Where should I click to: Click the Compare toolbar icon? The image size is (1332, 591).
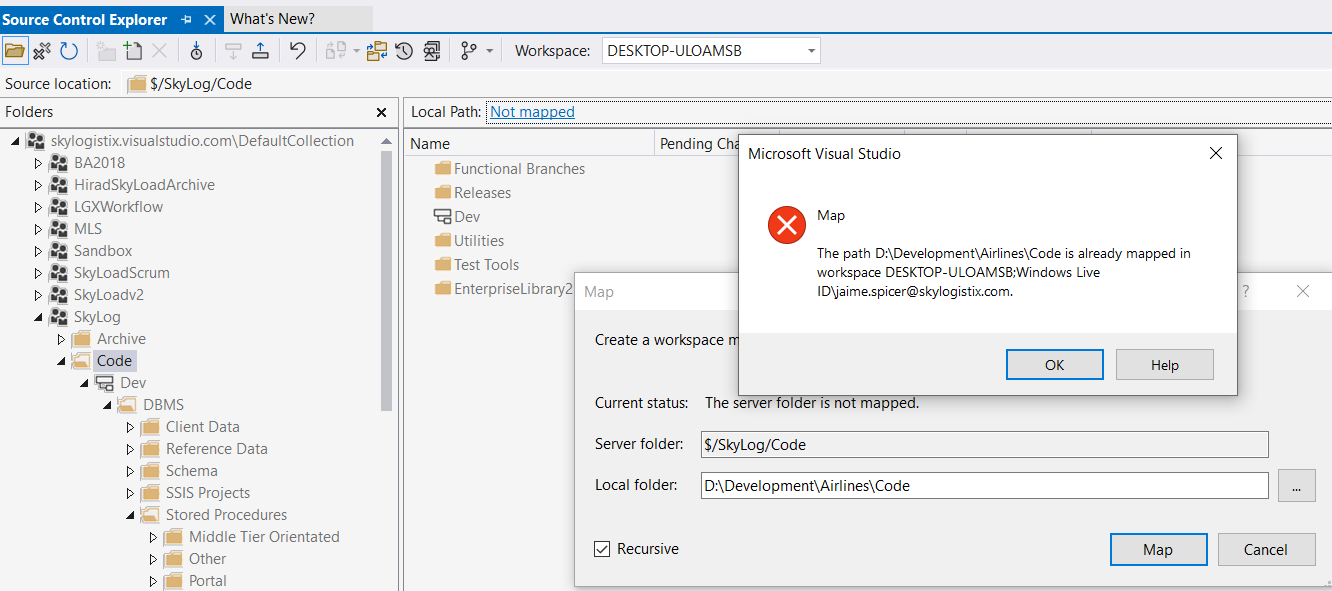pyautogui.click(x=336, y=51)
